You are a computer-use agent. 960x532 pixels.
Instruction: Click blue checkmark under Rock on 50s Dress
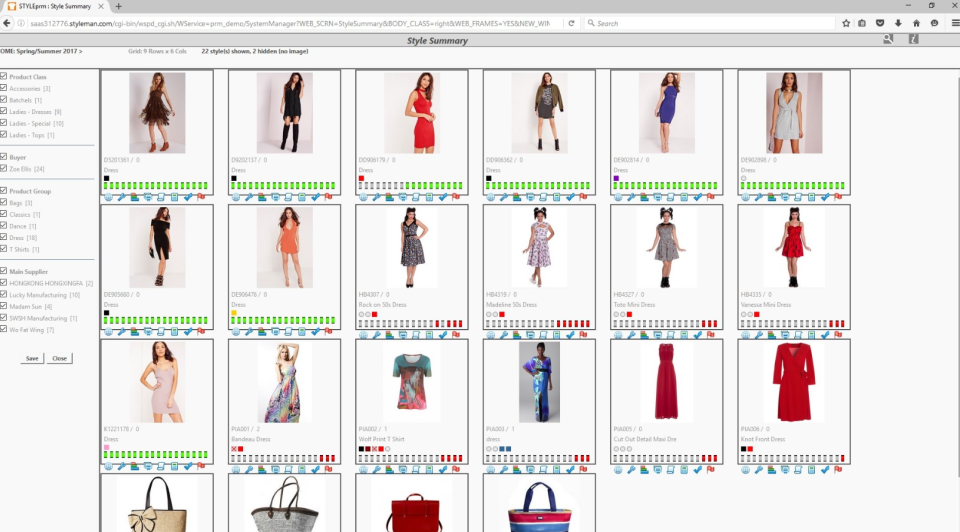pyautogui.click(x=443, y=335)
